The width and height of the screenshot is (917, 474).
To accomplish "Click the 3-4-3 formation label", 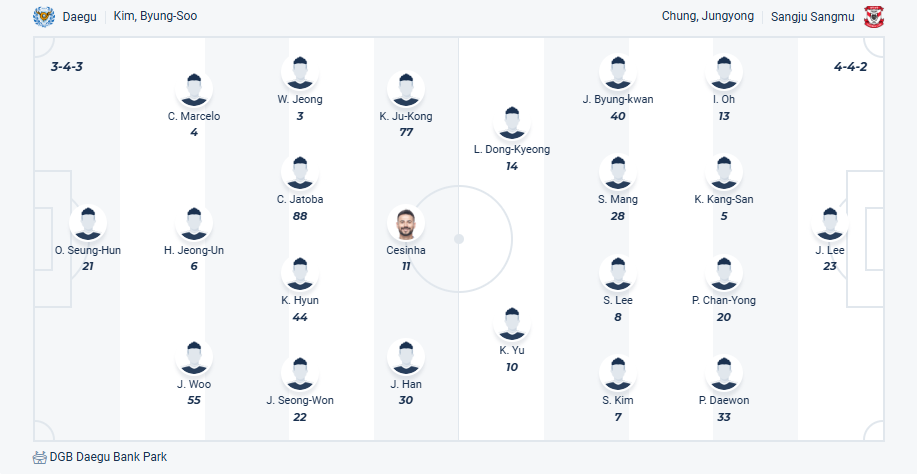I will (x=68, y=67).
